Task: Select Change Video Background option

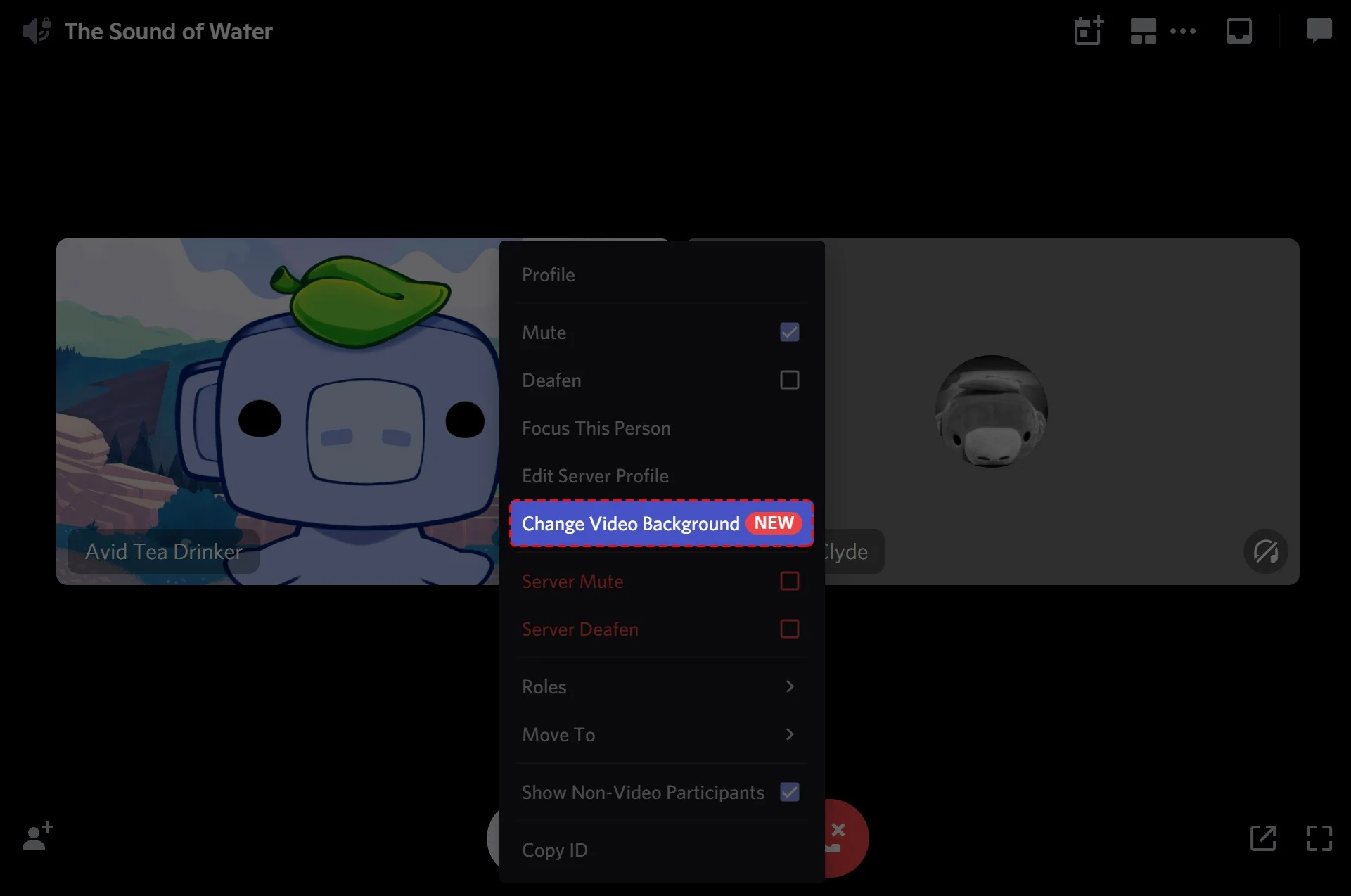Action: click(x=660, y=522)
